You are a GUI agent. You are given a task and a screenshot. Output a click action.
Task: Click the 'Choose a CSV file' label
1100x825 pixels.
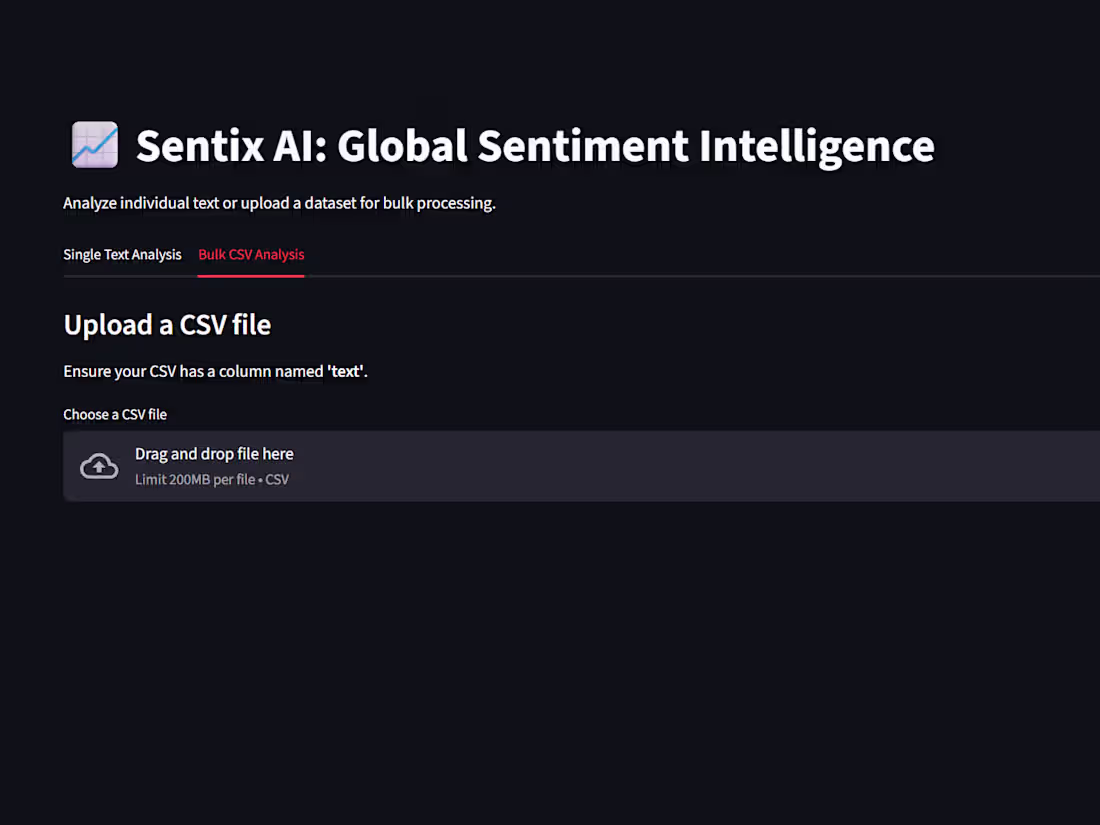pyautogui.click(x=115, y=413)
